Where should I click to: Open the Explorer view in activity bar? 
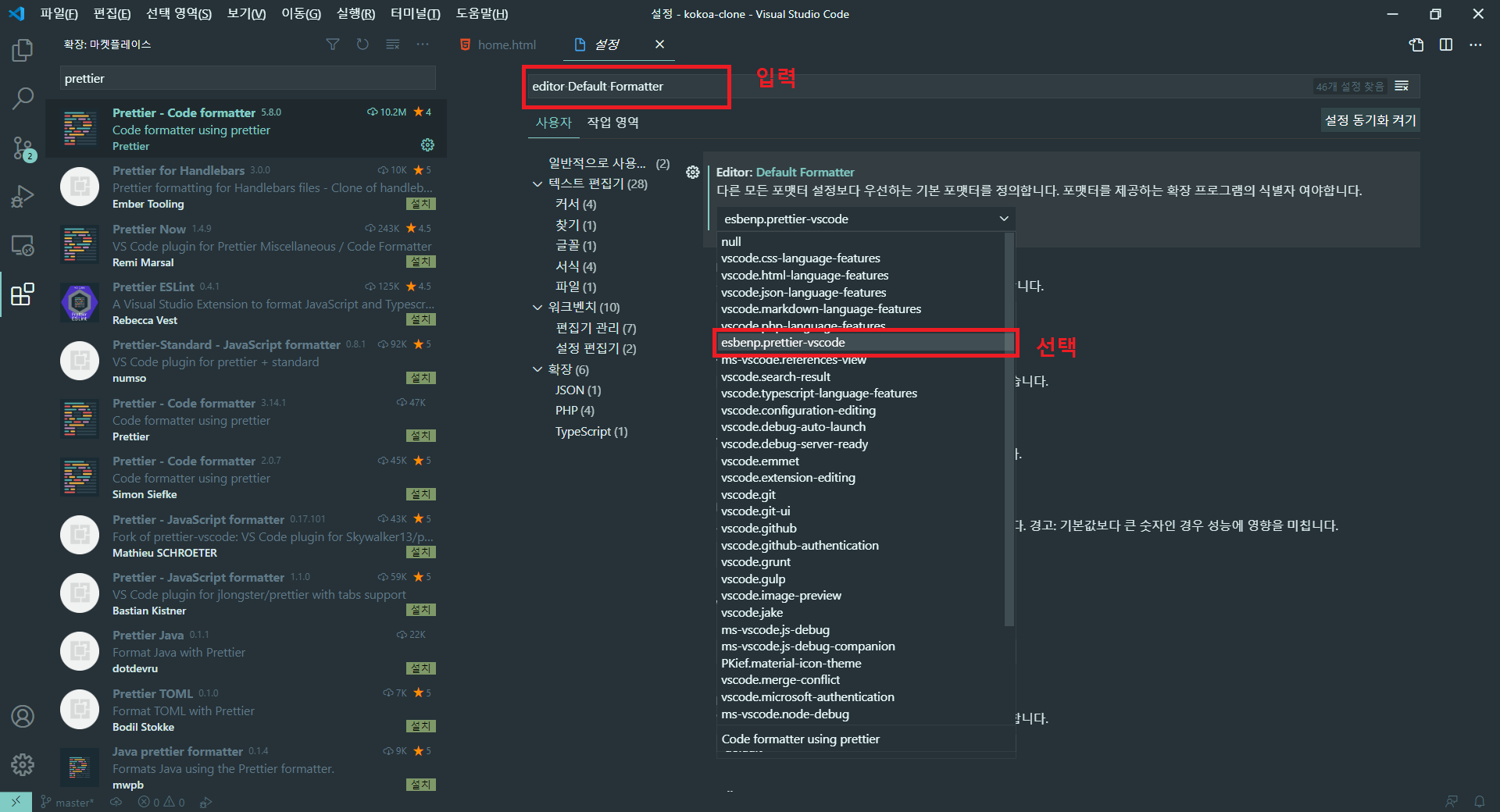23,51
